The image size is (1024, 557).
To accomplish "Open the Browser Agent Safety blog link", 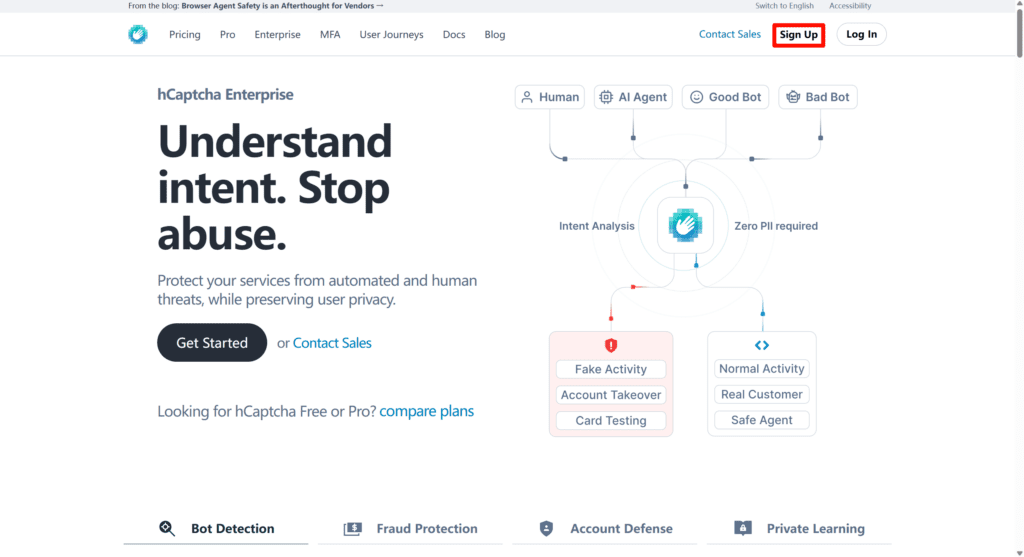I will 282,6.
